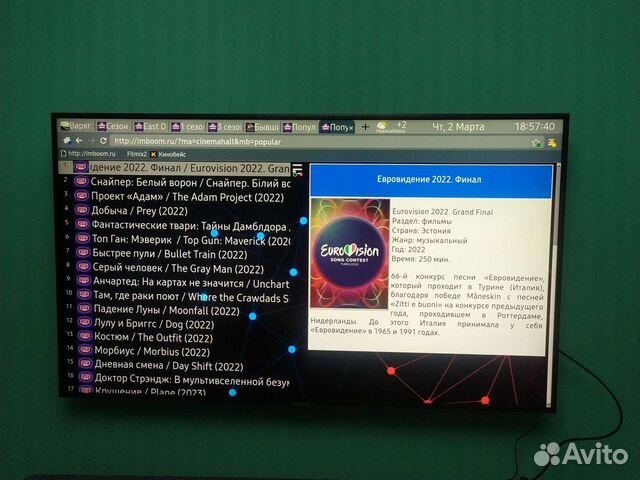
Task: Select Top Gun: Maverick from the list
Action: click(x=190, y=241)
